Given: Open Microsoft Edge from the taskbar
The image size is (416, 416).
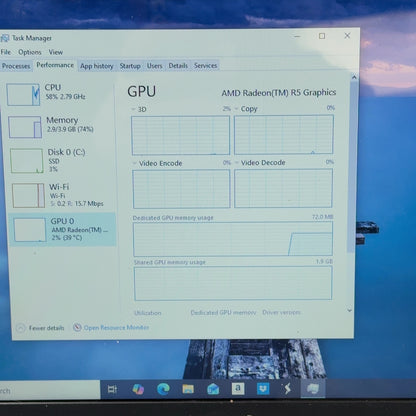Looking at the screenshot, I should 163,389.
